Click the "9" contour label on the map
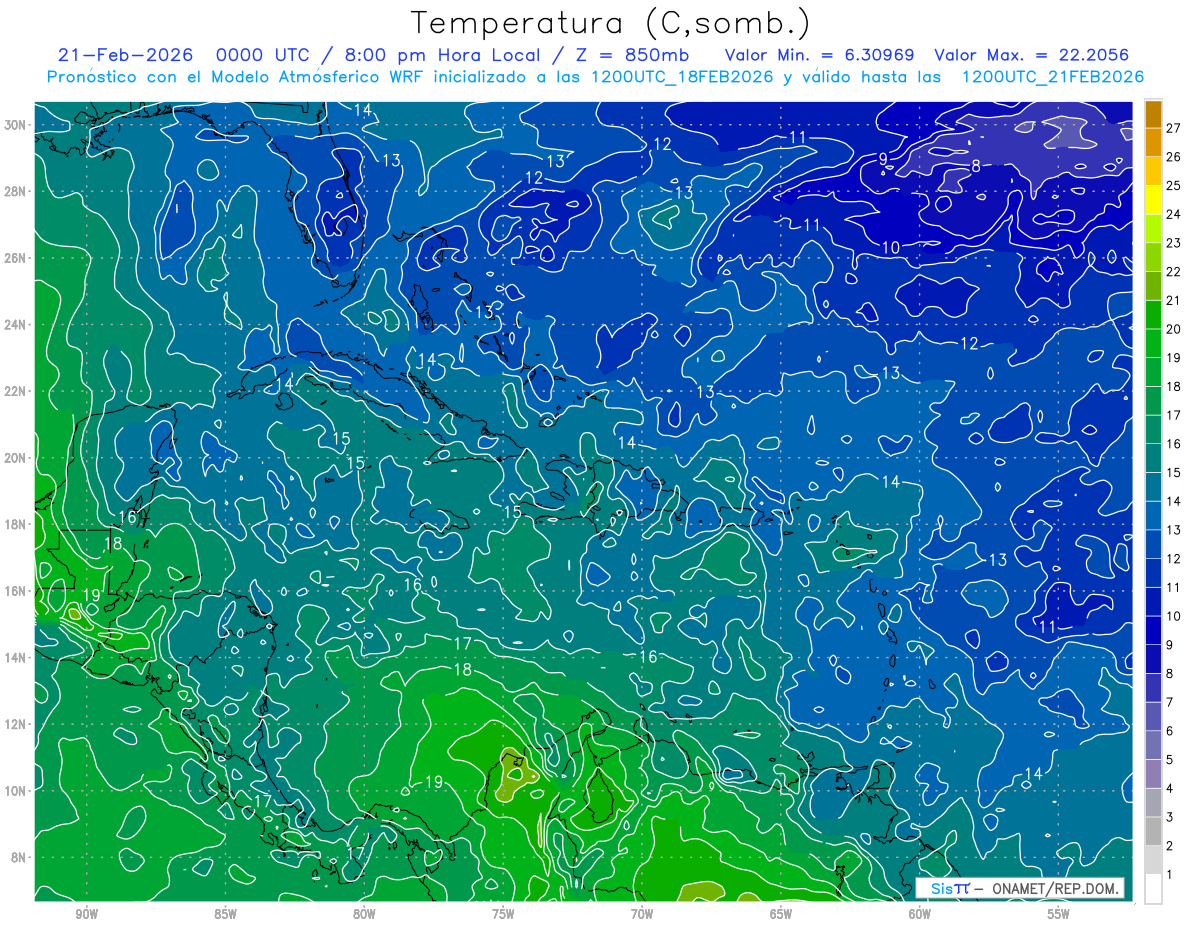Screen dimensions: 1200x927 (884, 158)
